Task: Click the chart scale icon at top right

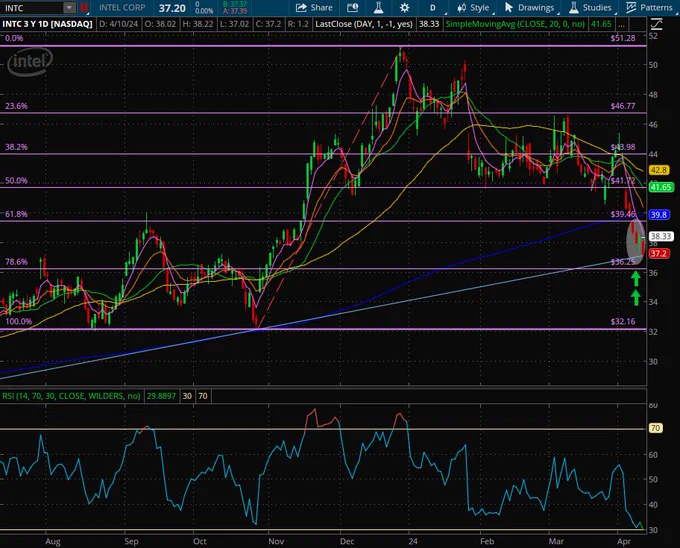Action: pos(657,24)
